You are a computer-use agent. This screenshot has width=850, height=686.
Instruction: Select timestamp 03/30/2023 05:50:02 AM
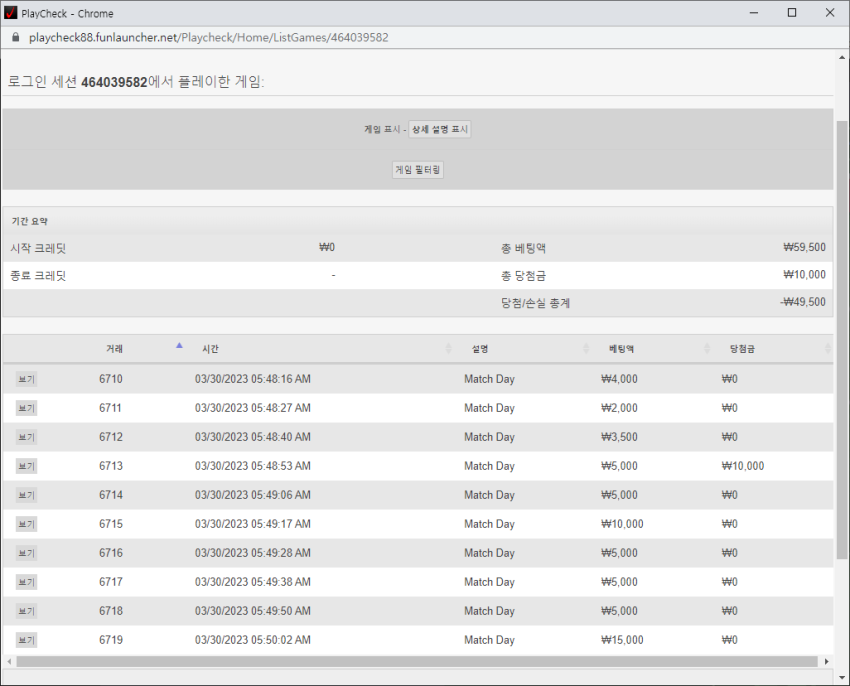tap(253, 640)
